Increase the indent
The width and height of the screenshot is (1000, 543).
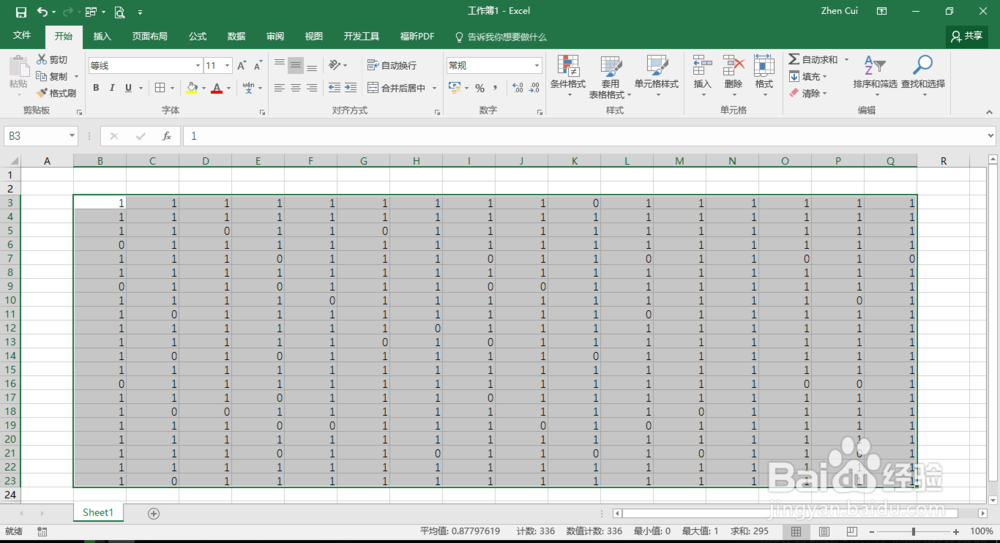point(350,88)
